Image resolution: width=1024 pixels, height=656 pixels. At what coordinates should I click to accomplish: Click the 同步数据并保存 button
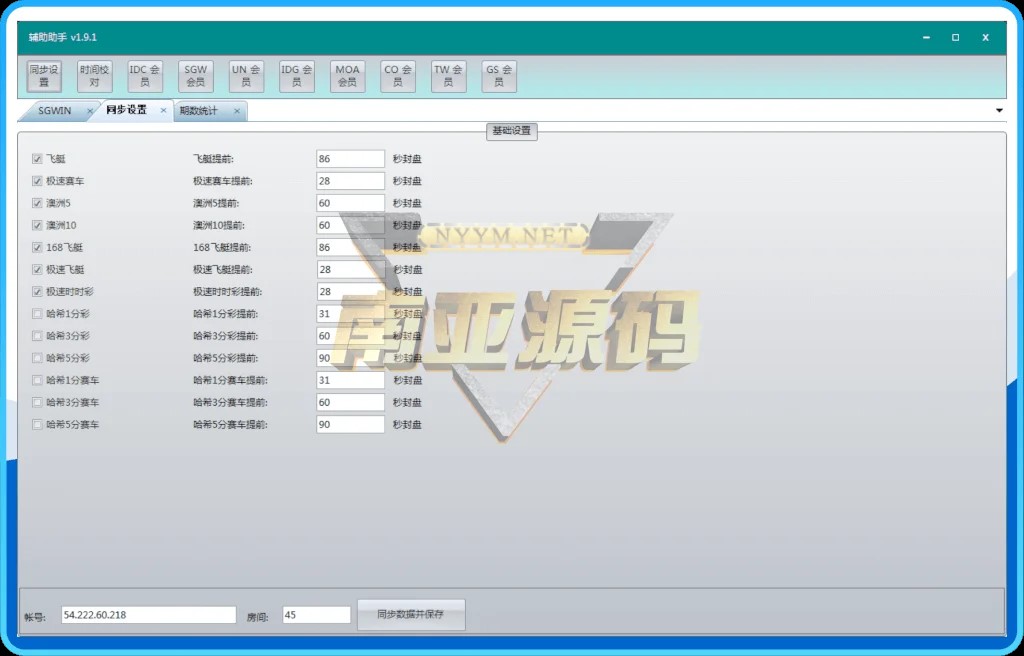(x=411, y=615)
